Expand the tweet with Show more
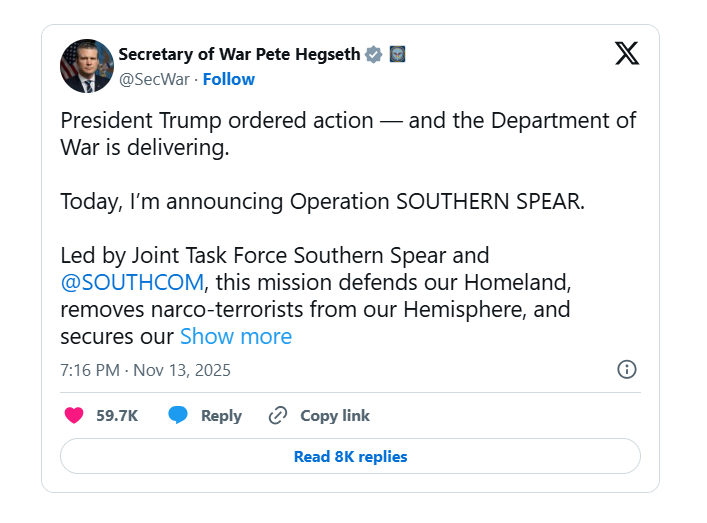 tap(236, 336)
